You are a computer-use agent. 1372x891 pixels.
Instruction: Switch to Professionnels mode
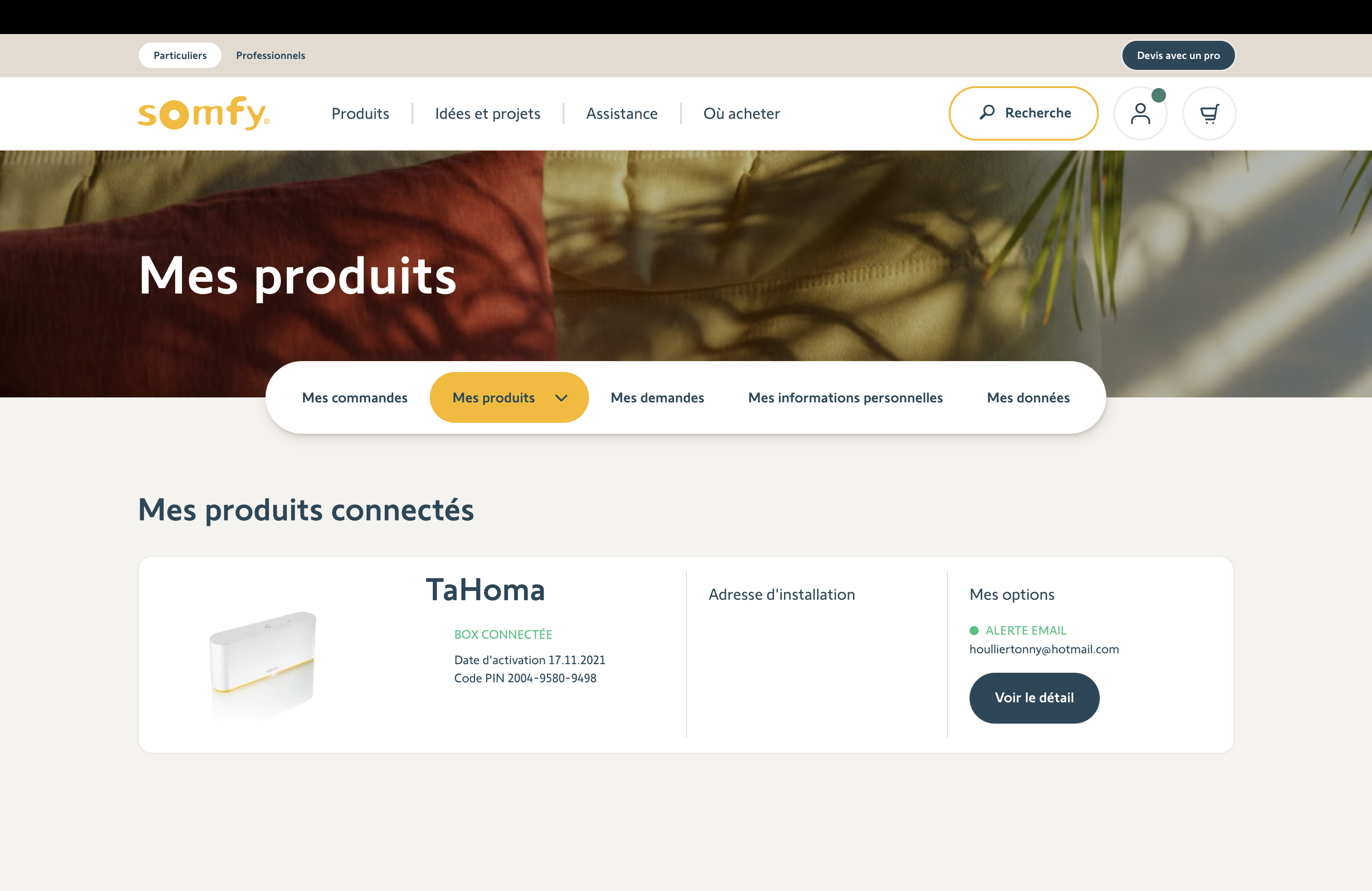click(x=270, y=55)
